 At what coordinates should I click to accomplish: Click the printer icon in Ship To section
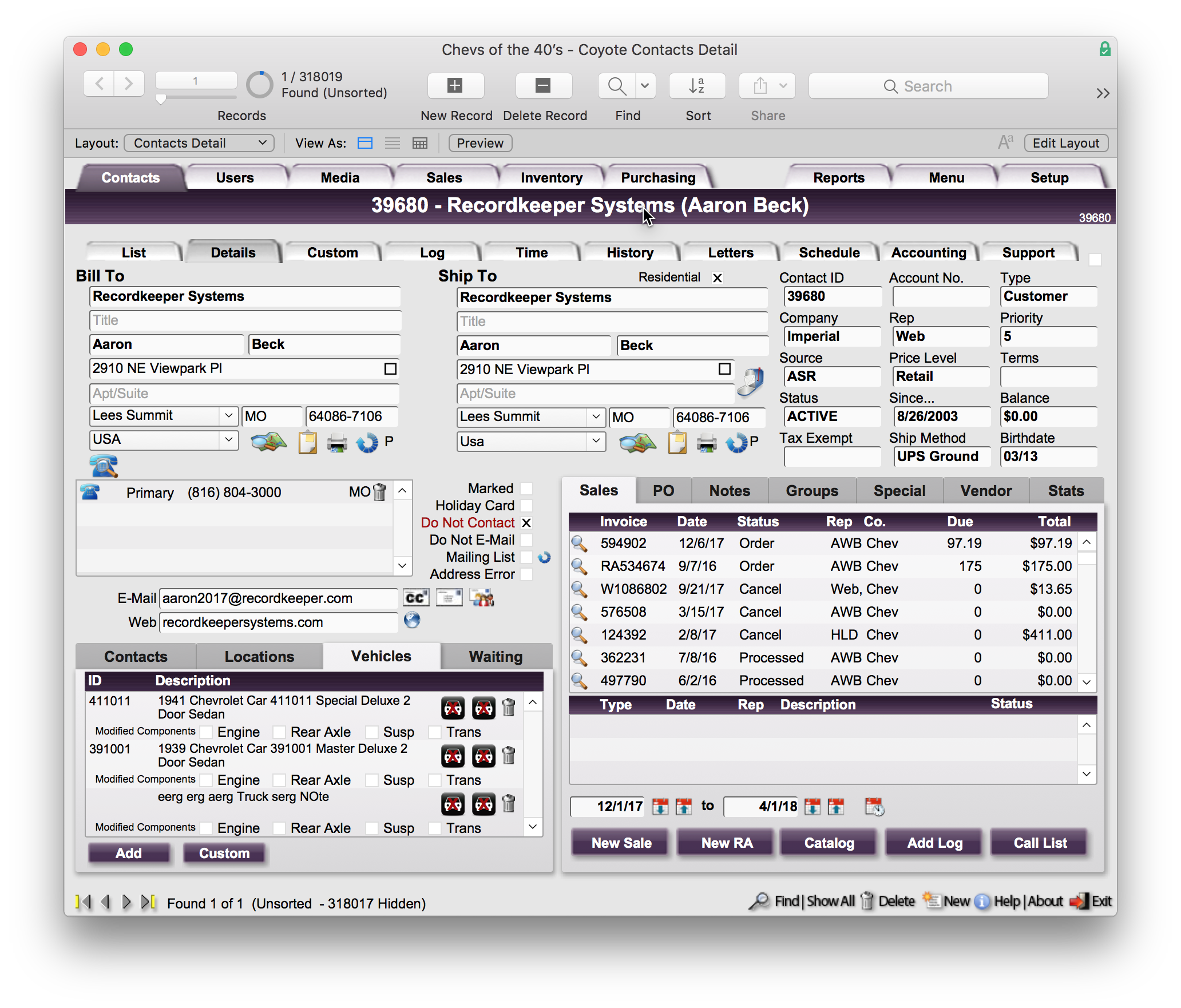[707, 443]
